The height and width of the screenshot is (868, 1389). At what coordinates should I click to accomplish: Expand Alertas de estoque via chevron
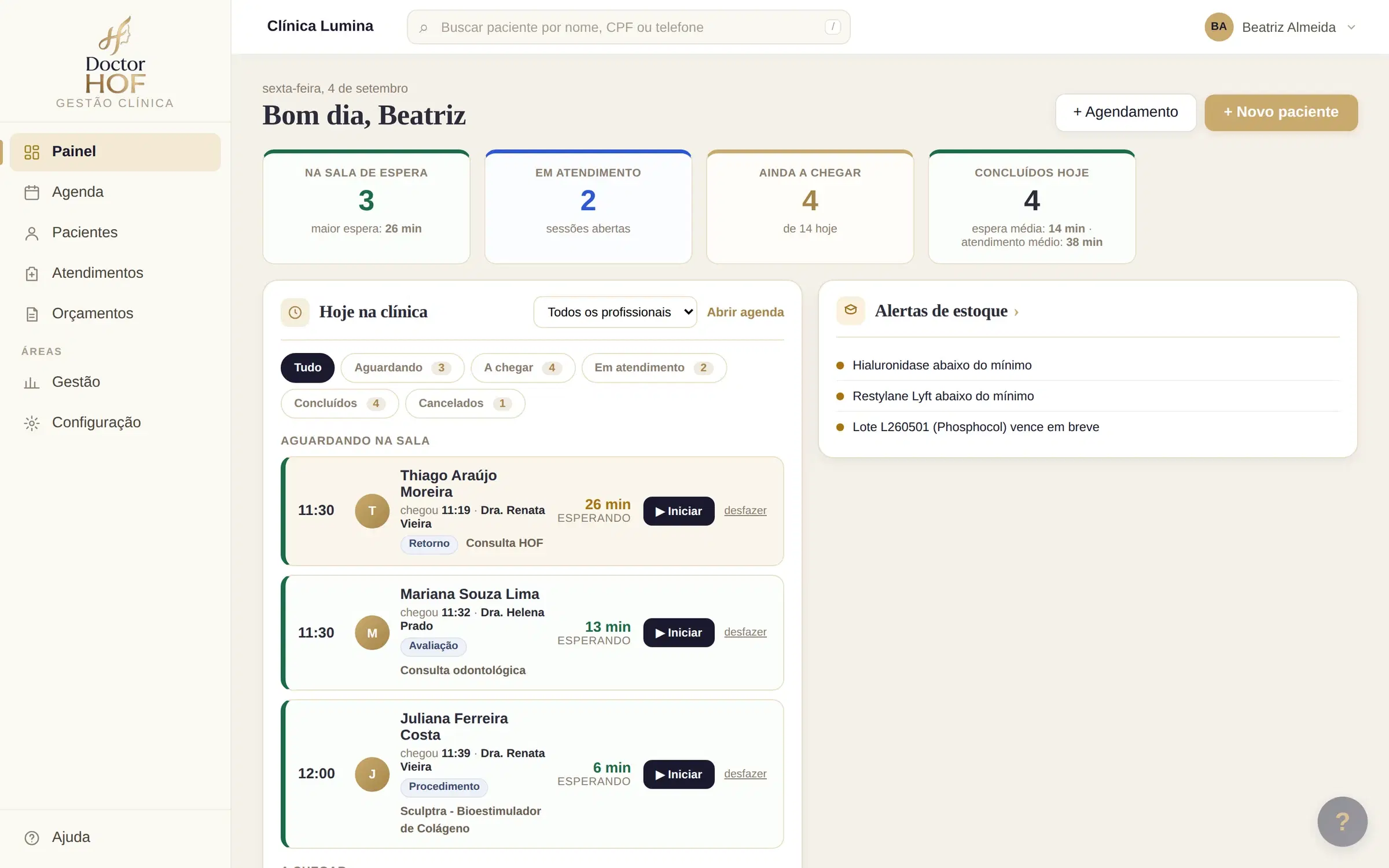tap(1016, 312)
